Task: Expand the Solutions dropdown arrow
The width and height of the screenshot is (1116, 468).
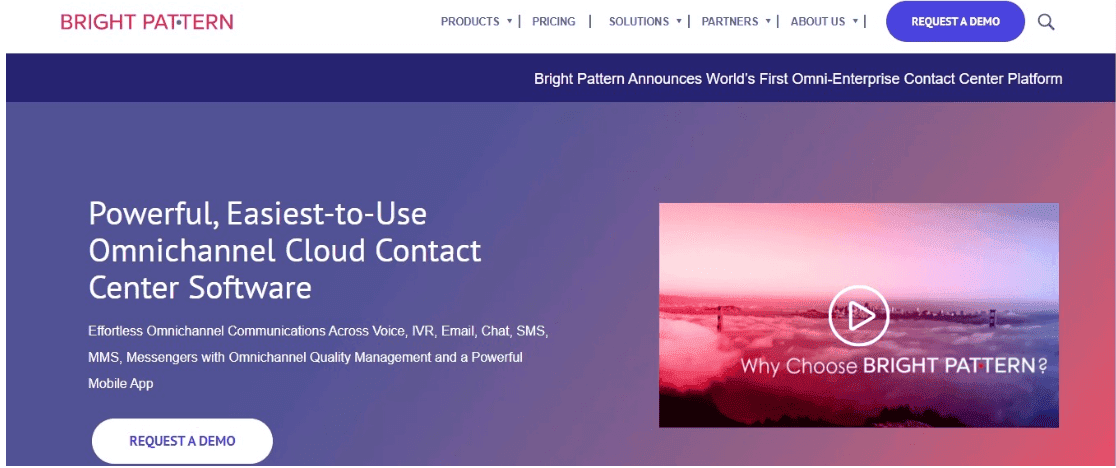Action: click(x=679, y=21)
